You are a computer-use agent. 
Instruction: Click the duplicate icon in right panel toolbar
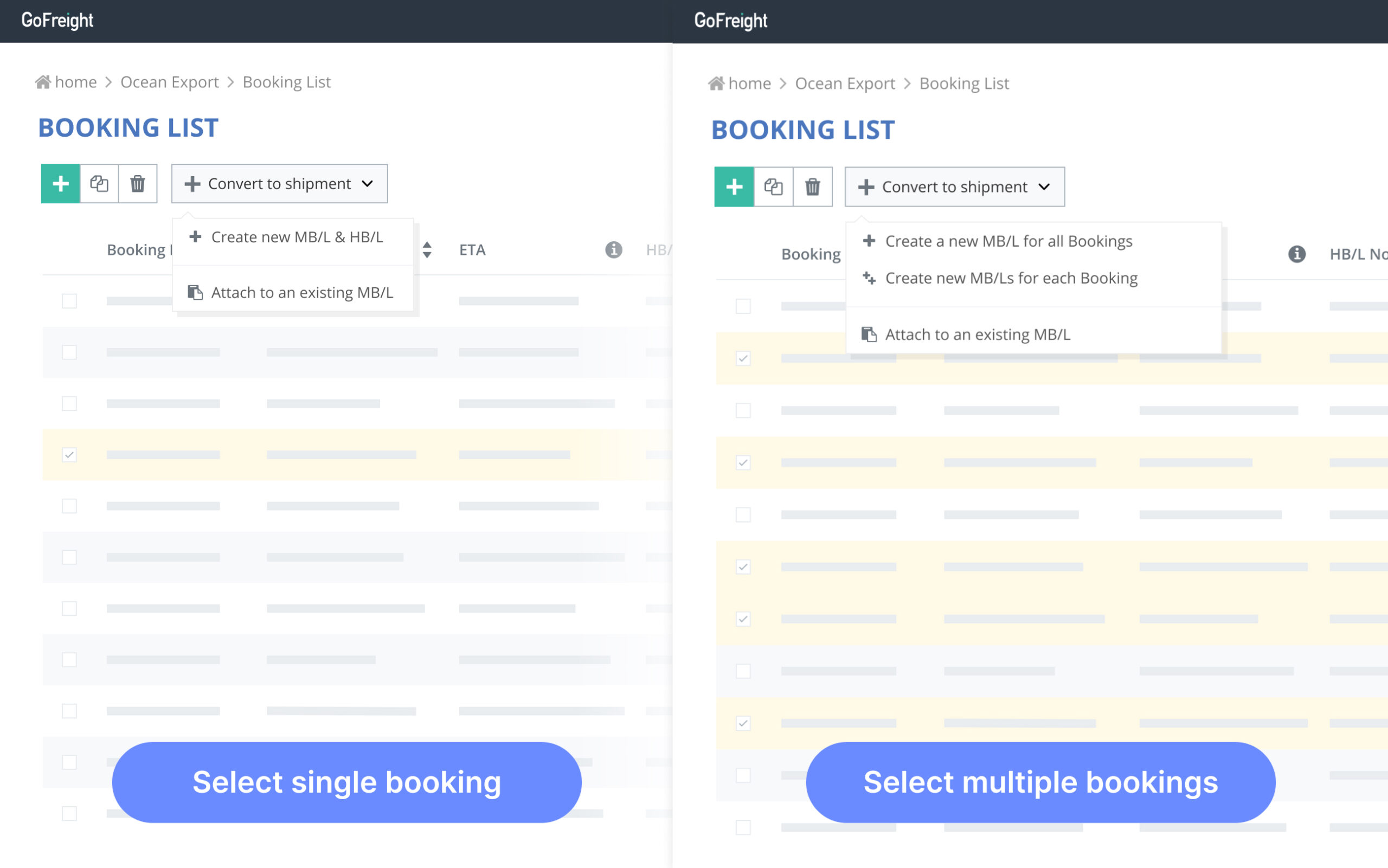tap(773, 187)
